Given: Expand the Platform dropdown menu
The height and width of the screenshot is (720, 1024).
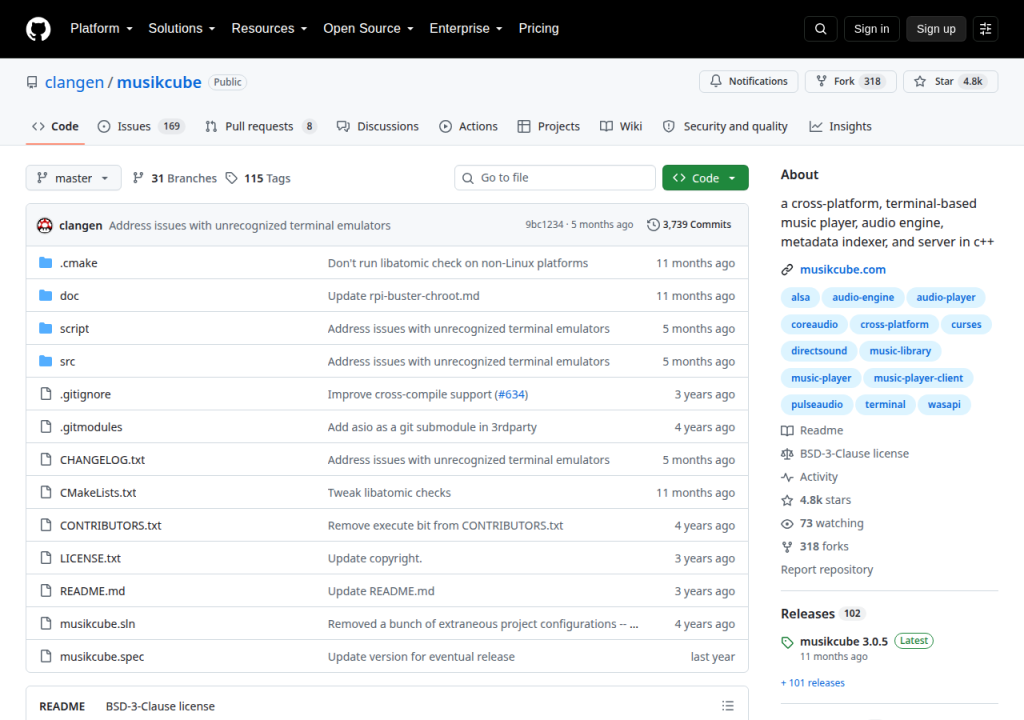Looking at the screenshot, I should 101,29.
